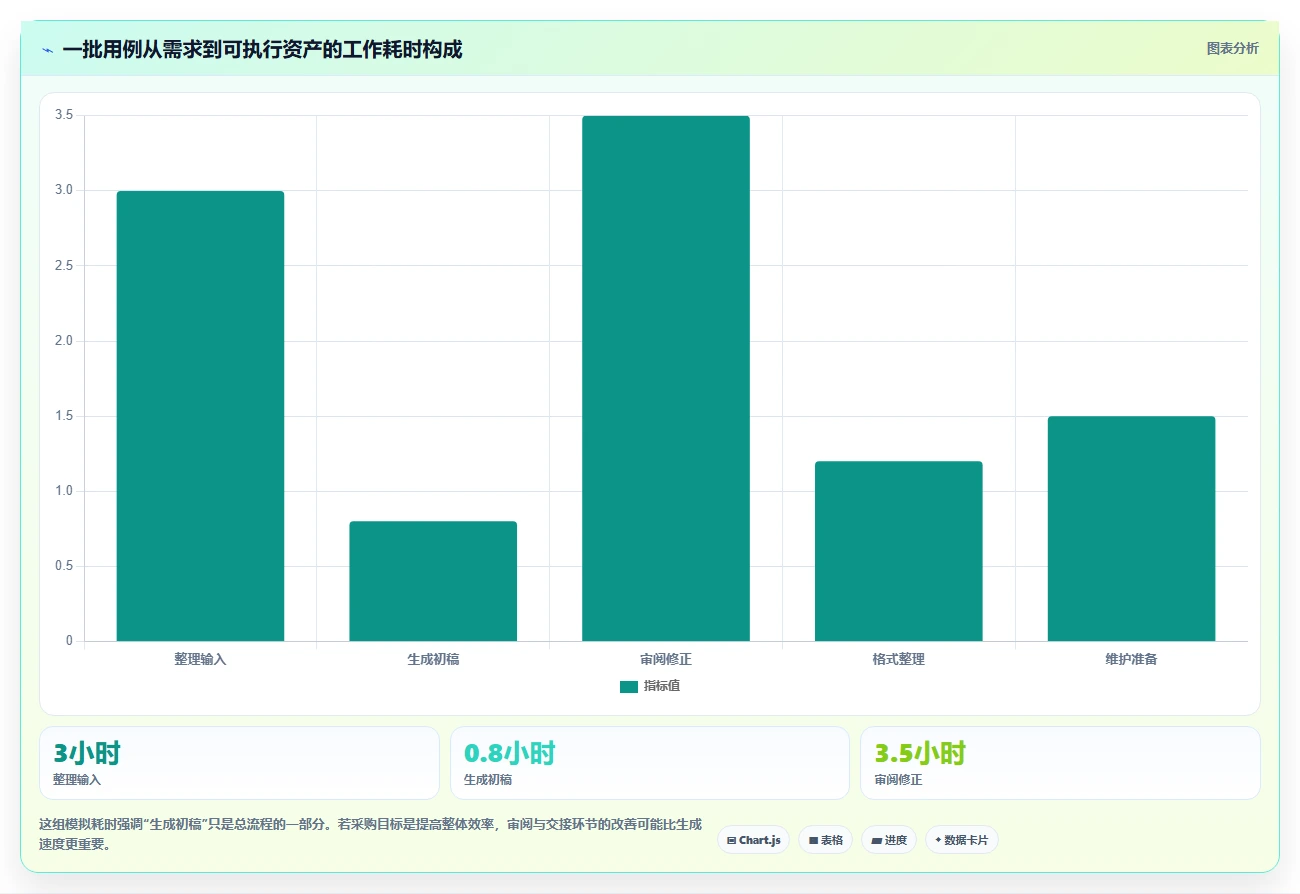
Task: Click the 整理输入 bar in chart
Action: [200, 416]
